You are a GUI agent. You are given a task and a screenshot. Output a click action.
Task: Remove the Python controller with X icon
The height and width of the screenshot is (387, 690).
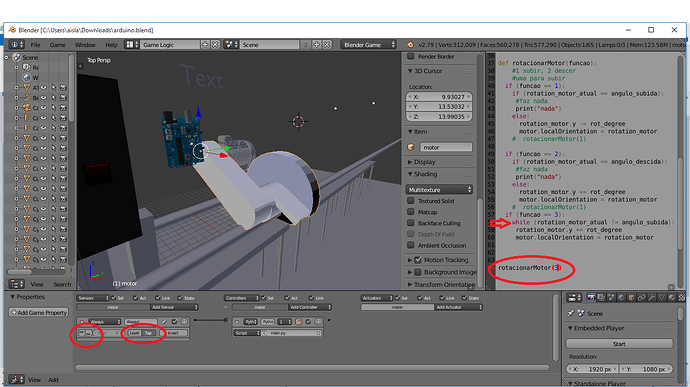coord(319,322)
